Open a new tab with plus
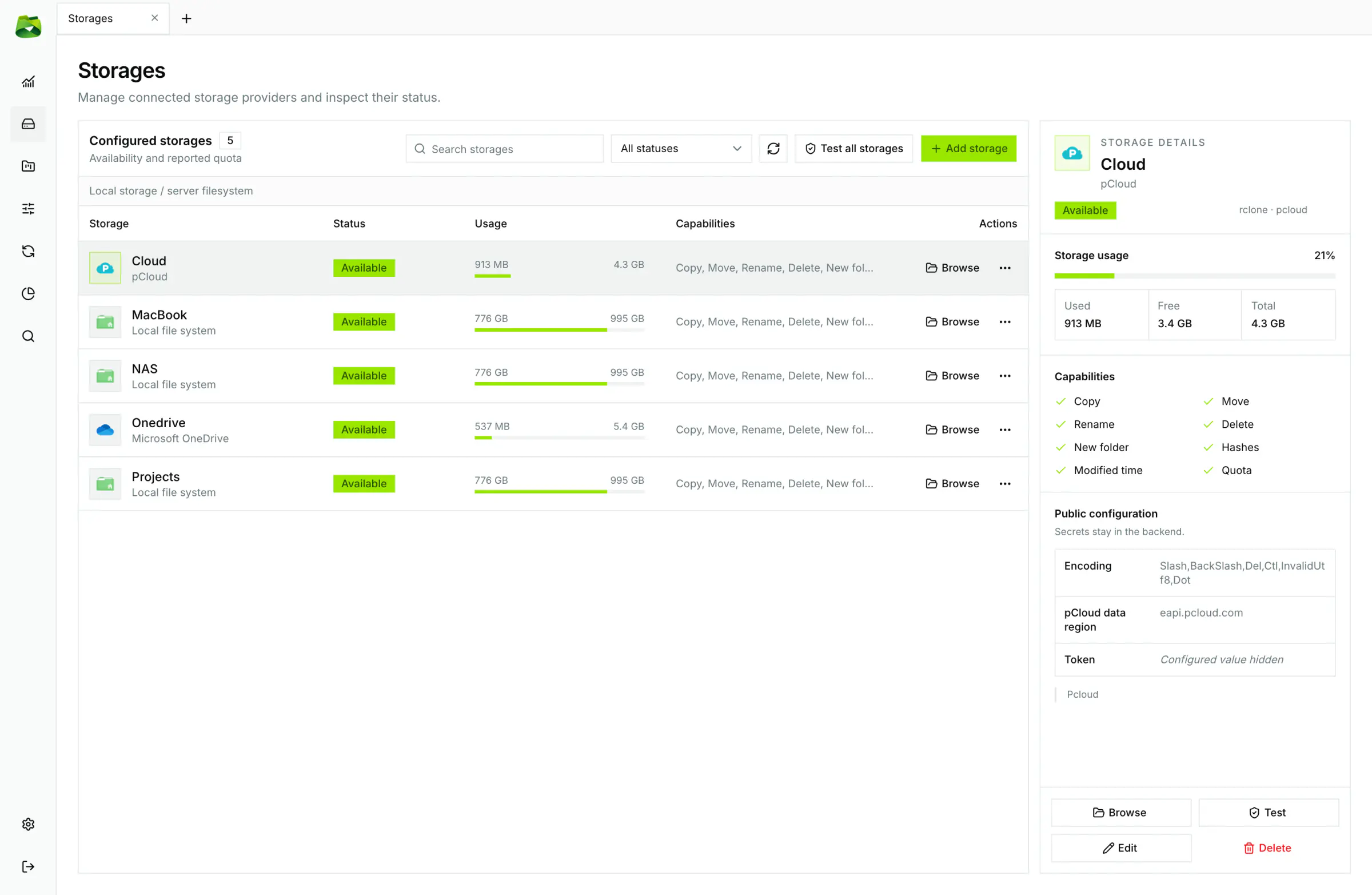The height and width of the screenshot is (895, 1372). (186, 18)
